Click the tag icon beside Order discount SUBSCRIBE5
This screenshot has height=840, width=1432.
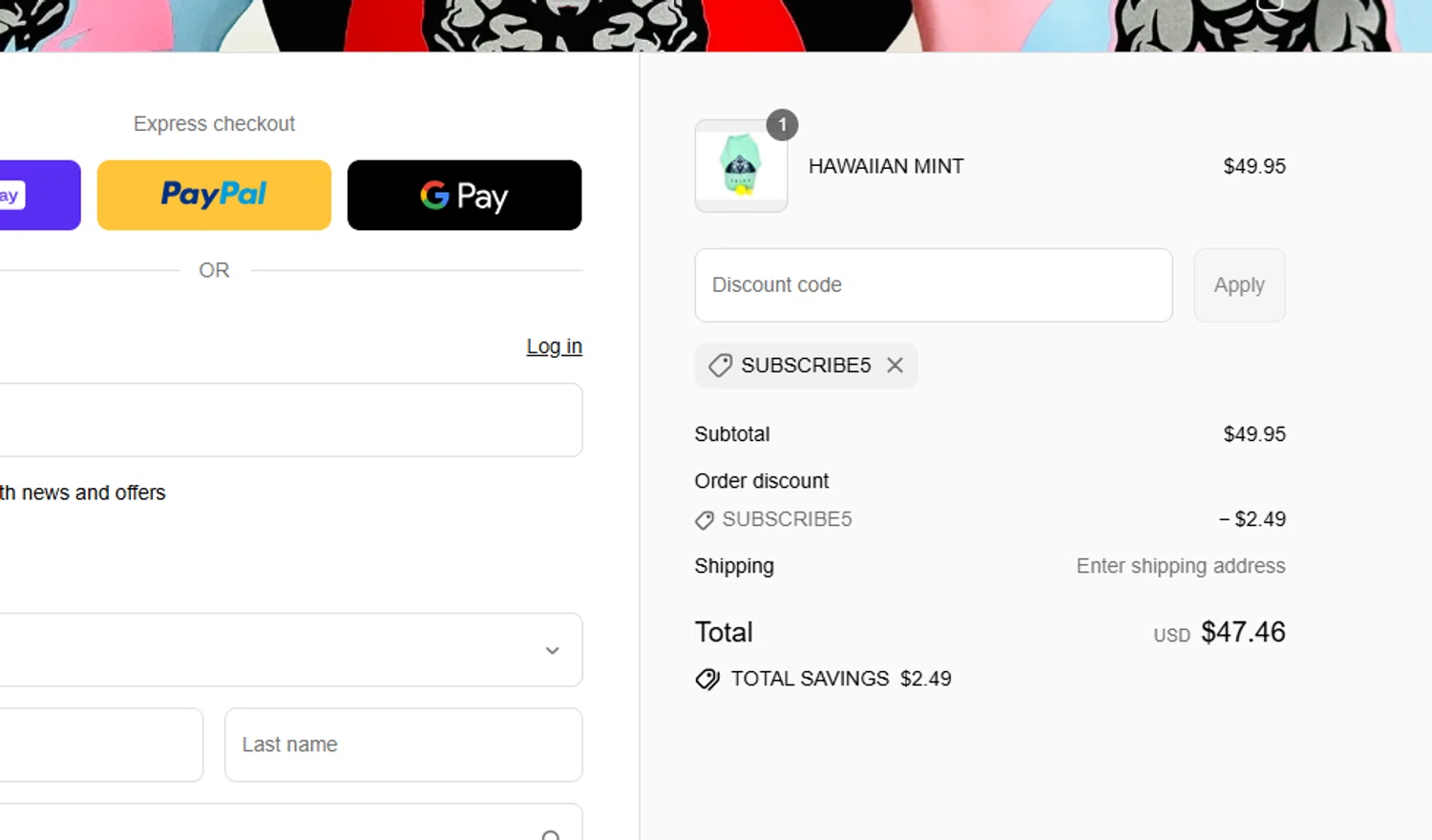705,520
